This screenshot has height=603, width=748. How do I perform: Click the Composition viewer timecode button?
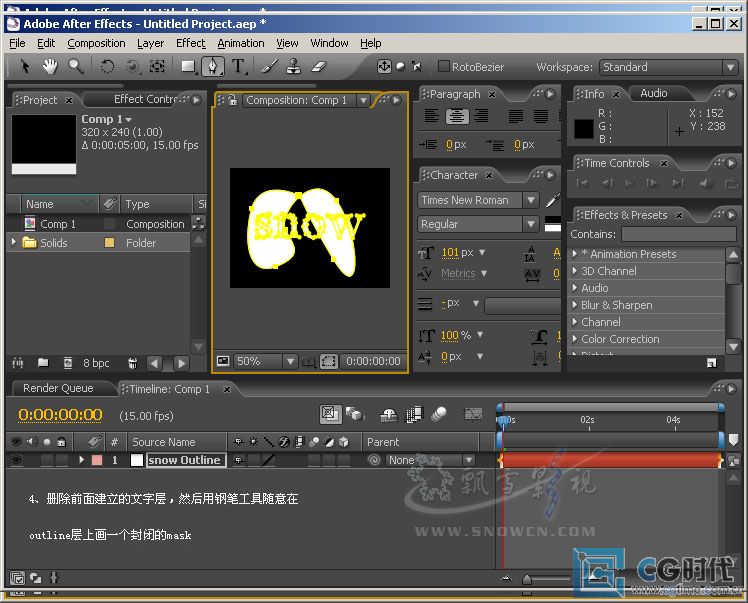[x=373, y=361]
